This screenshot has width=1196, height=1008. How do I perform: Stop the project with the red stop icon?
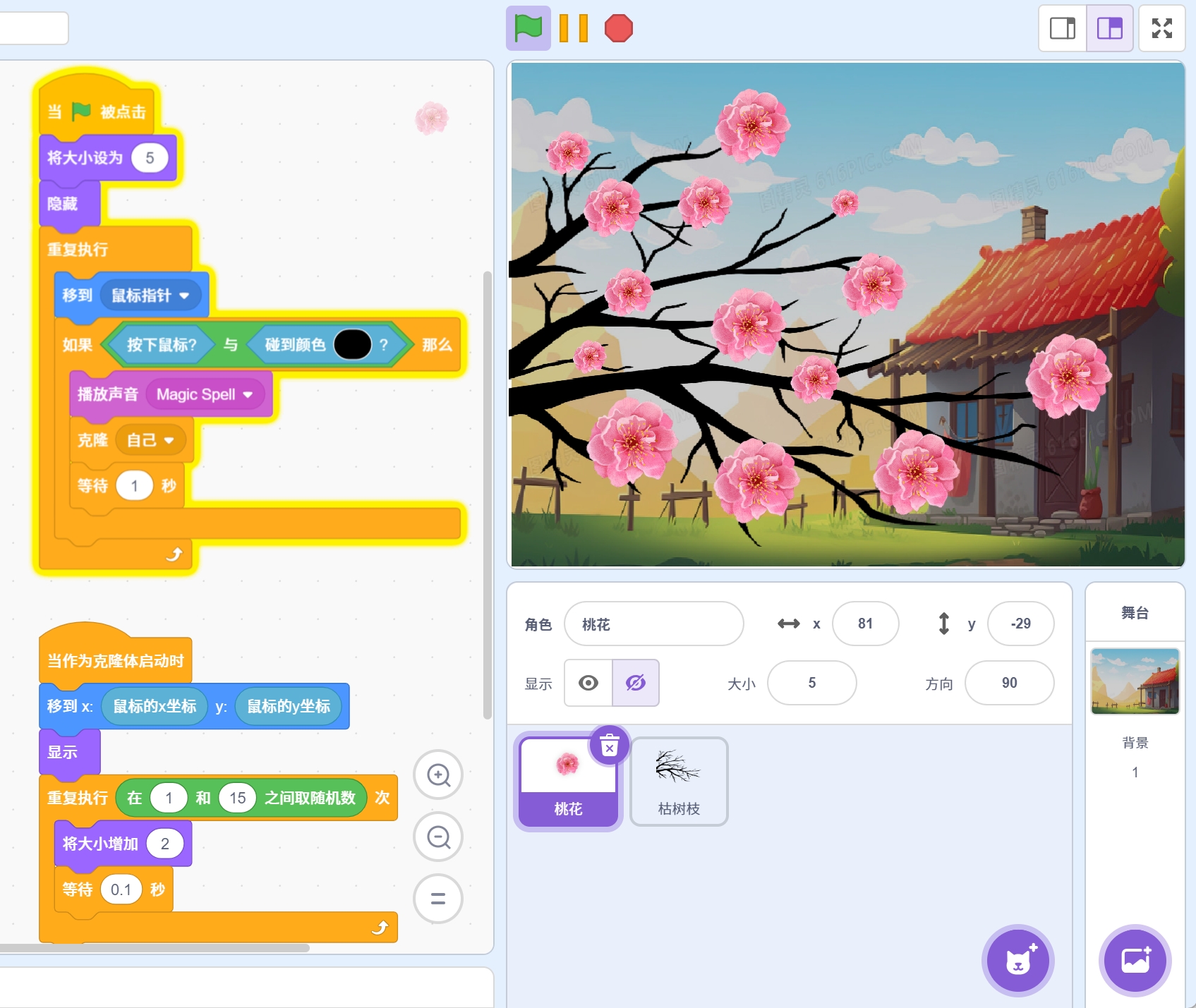(618, 29)
